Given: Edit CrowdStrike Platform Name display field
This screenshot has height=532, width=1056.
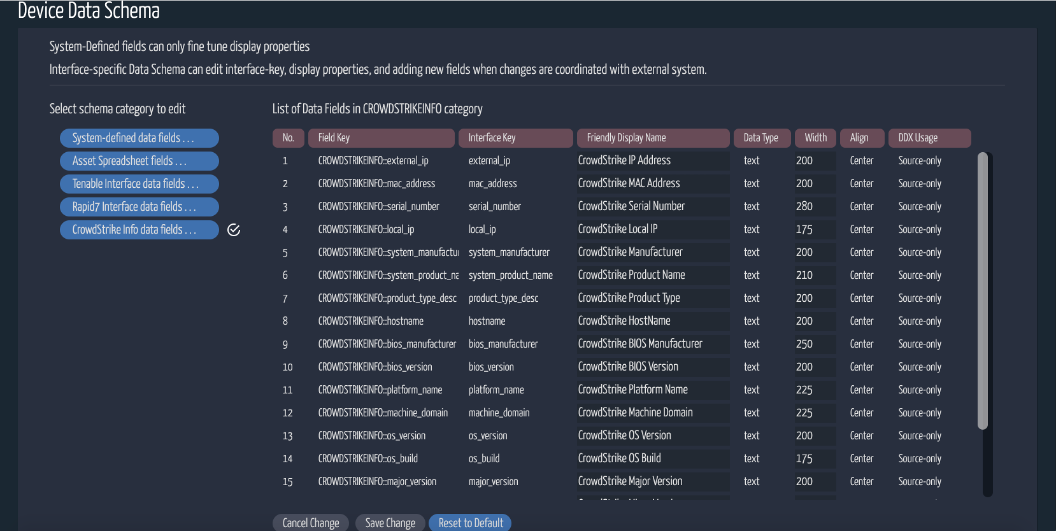Looking at the screenshot, I should 653,390.
